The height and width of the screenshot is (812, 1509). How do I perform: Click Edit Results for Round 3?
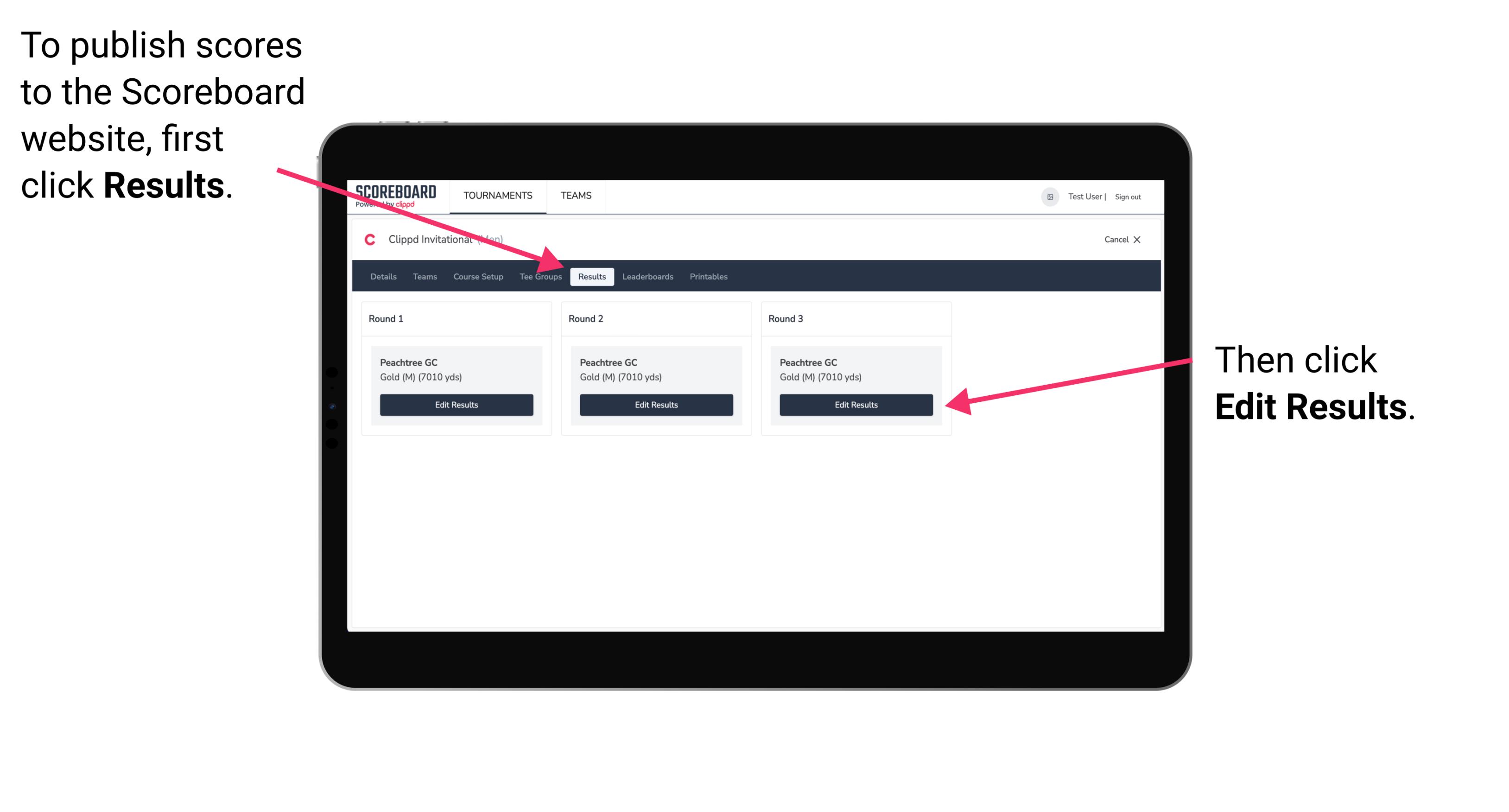[x=855, y=404]
